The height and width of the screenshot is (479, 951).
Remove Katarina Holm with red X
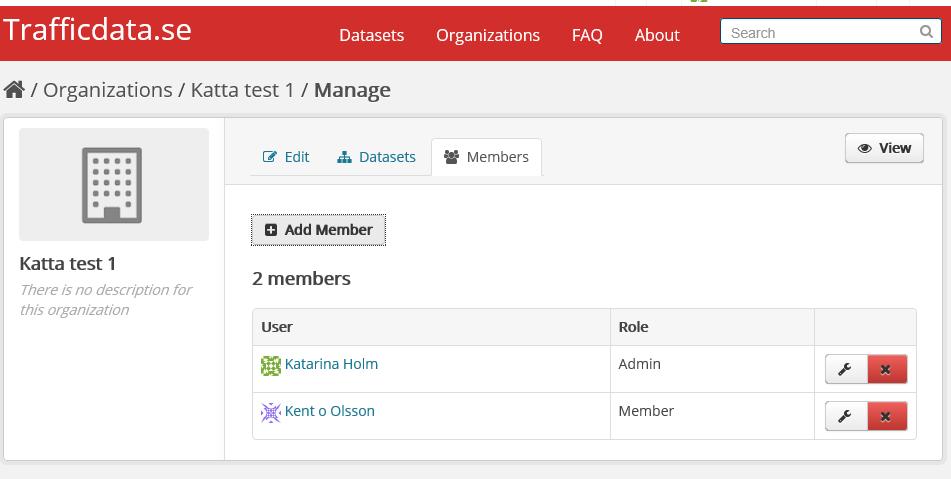tap(887, 369)
